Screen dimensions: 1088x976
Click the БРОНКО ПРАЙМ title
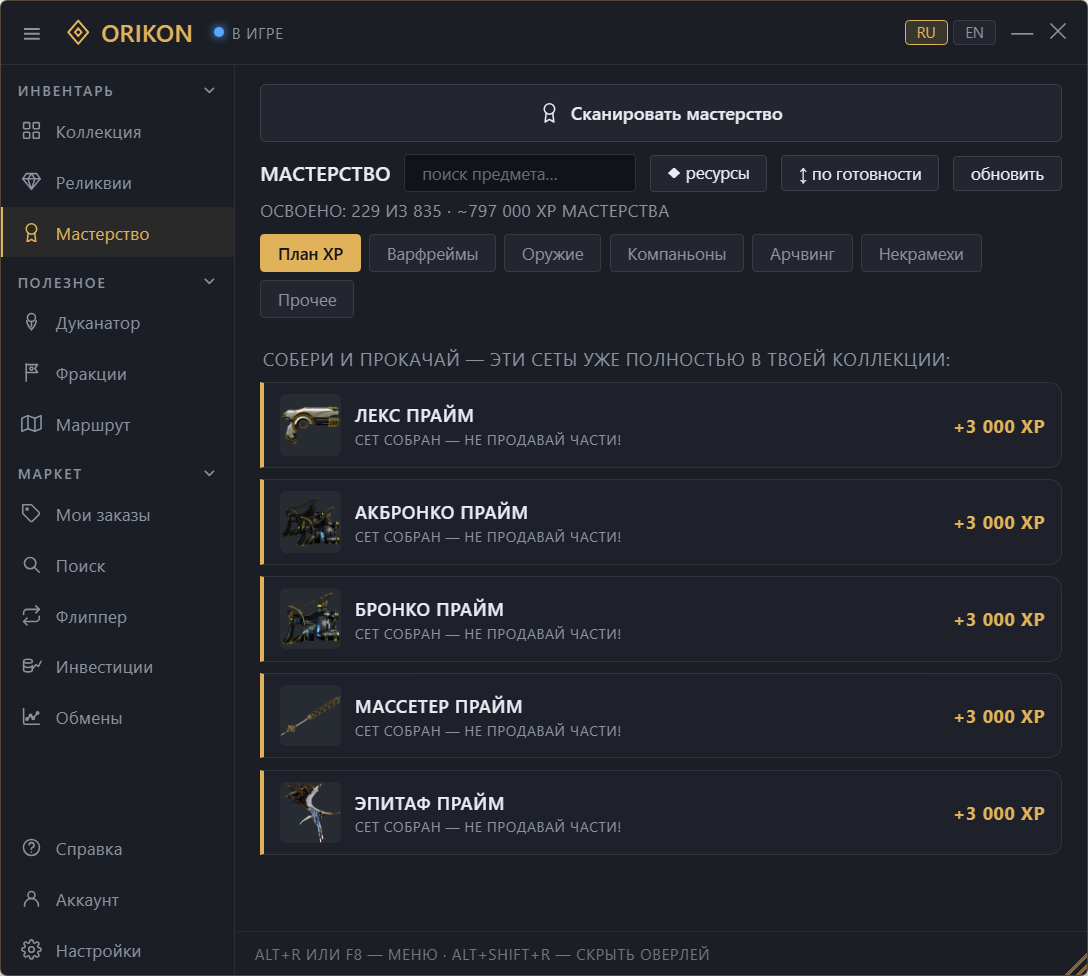click(429, 609)
